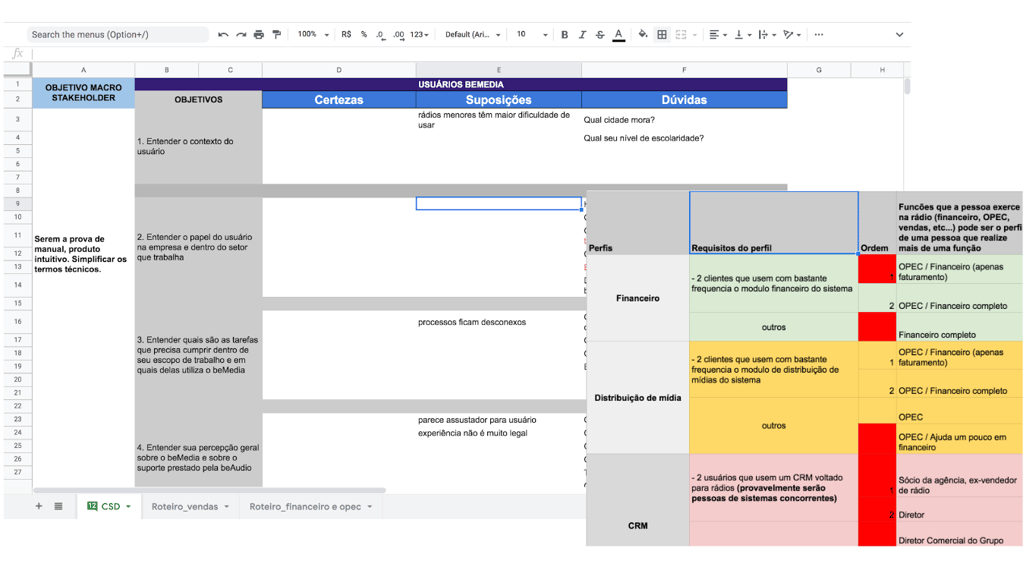Screen dimensions: 1024x567
Task: Decrease decimal places icon
Action: (380, 35)
